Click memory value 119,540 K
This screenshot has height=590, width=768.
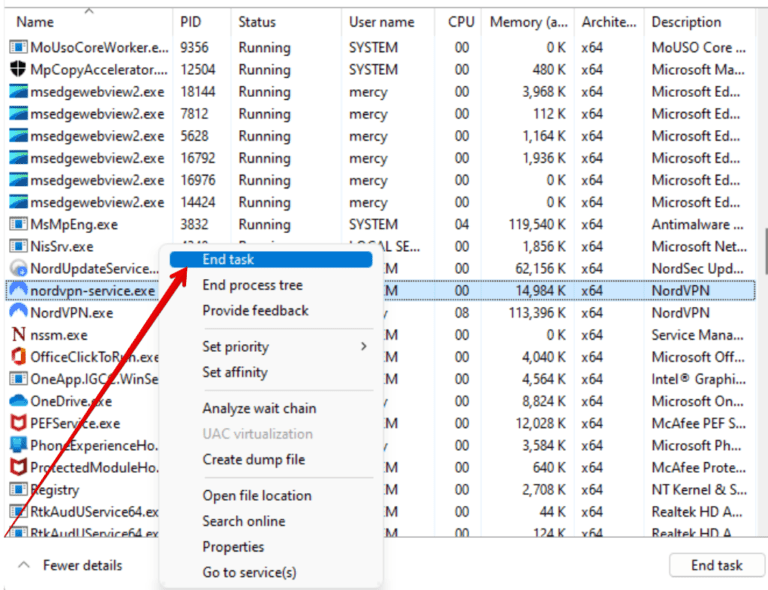[x=537, y=224]
